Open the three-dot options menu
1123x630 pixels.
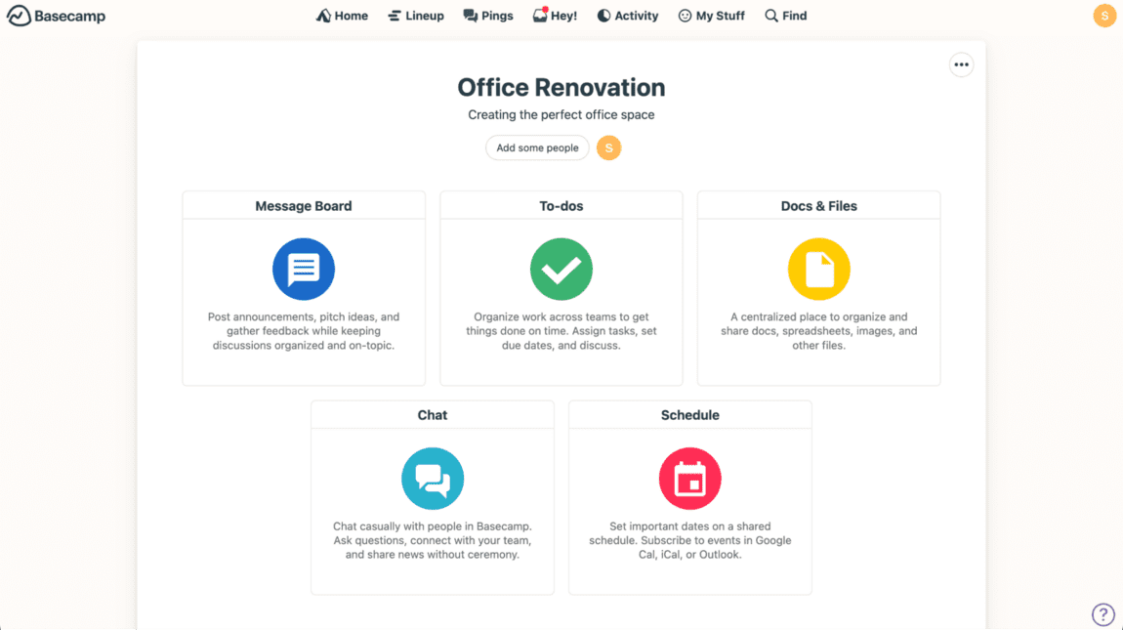click(961, 64)
